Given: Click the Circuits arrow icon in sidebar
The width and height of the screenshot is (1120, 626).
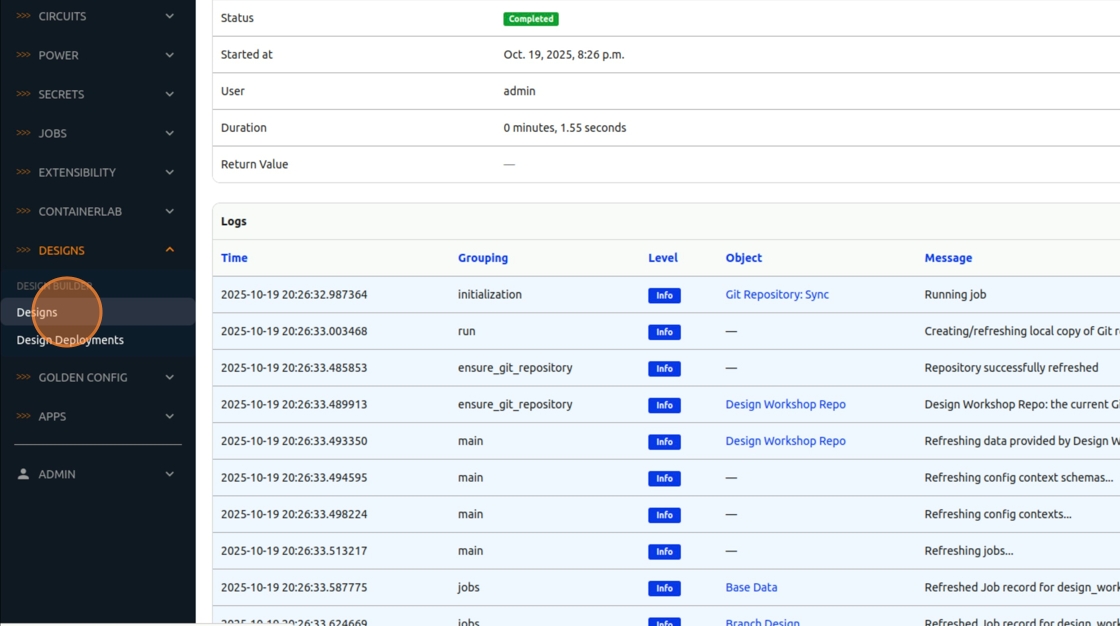Looking at the screenshot, I should click(23, 16).
